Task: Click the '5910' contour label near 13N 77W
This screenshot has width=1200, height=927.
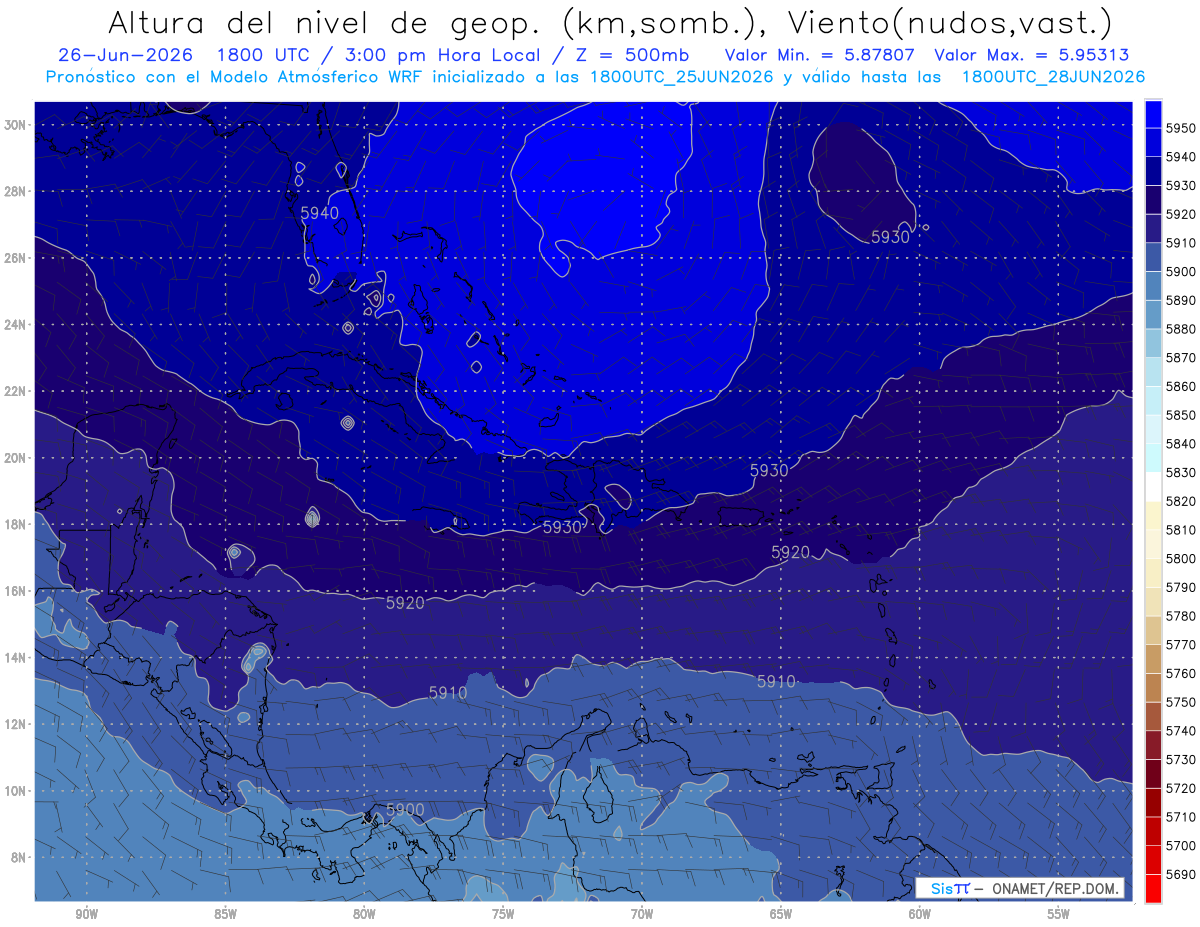Action: 448,692
